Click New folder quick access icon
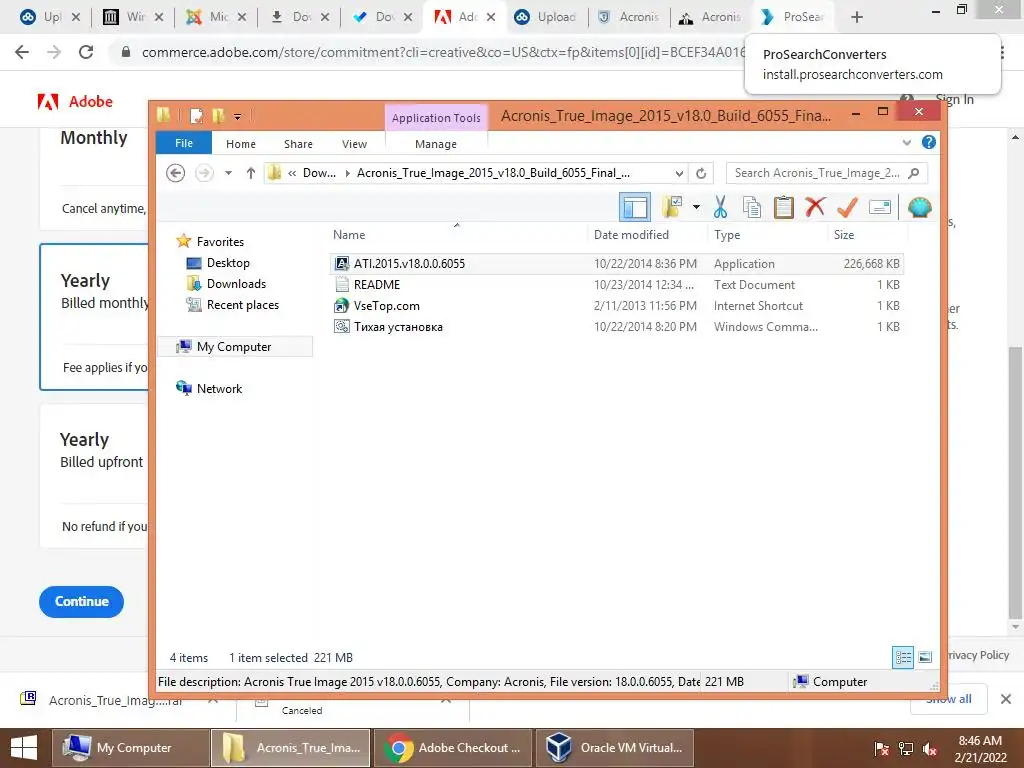The image size is (1024, 768). click(218, 116)
